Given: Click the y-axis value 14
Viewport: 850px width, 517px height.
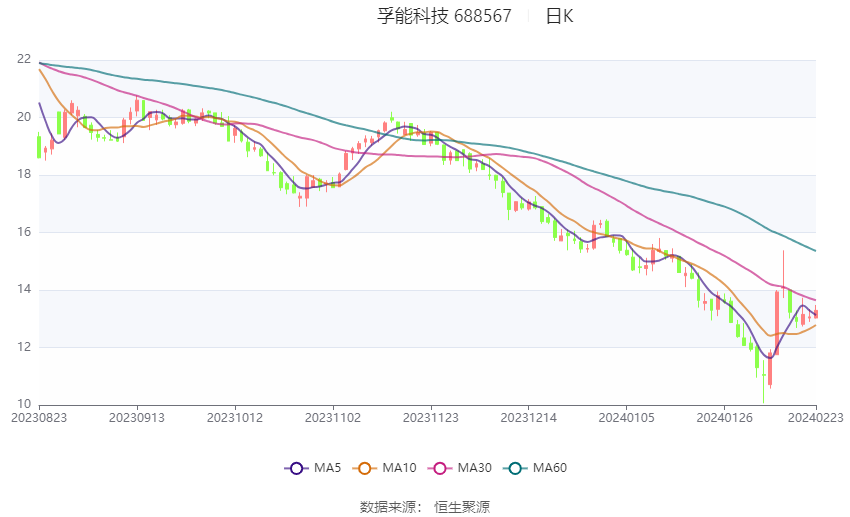Looking at the screenshot, I should (24, 289).
